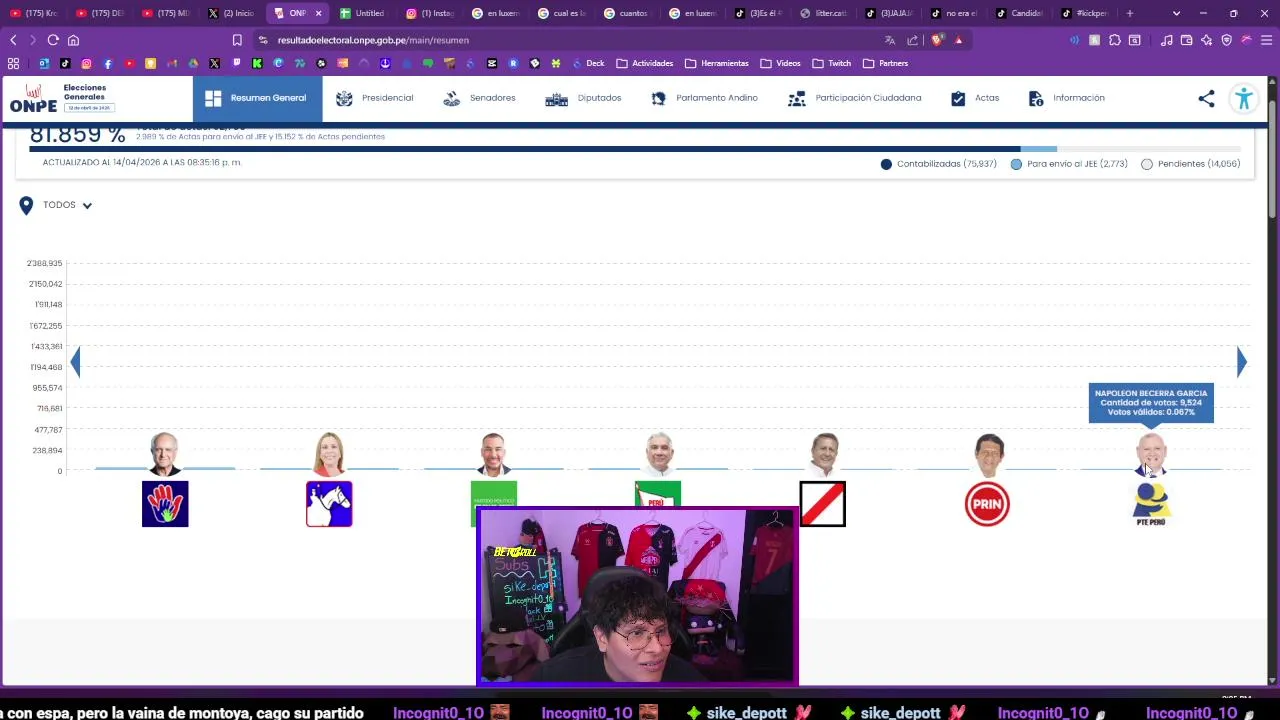Open the Brave shields icon
Screen dimensions: 1280x720
pyautogui.click(x=936, y=40)
